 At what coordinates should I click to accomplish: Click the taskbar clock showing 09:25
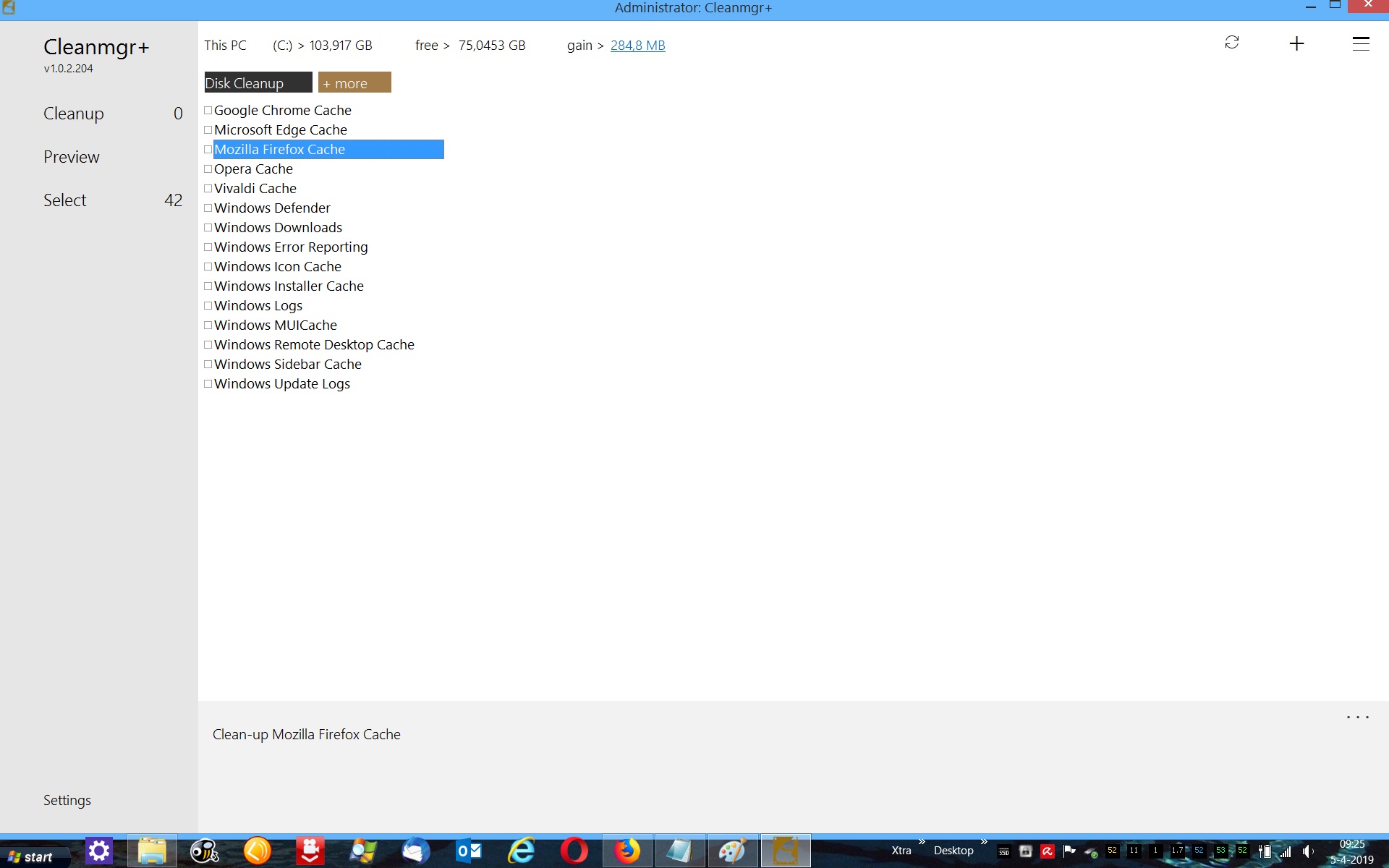point(1351,844)
